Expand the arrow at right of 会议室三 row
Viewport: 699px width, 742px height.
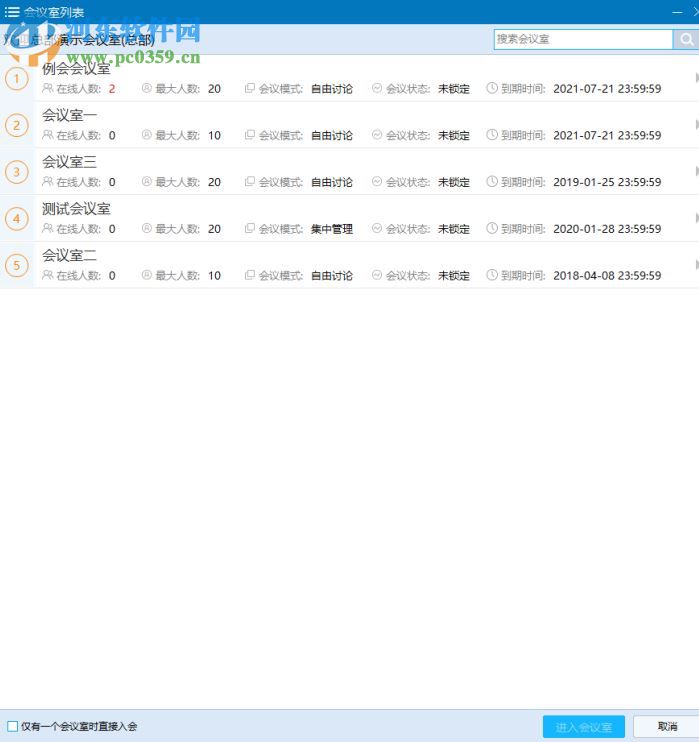click(697, 171)
